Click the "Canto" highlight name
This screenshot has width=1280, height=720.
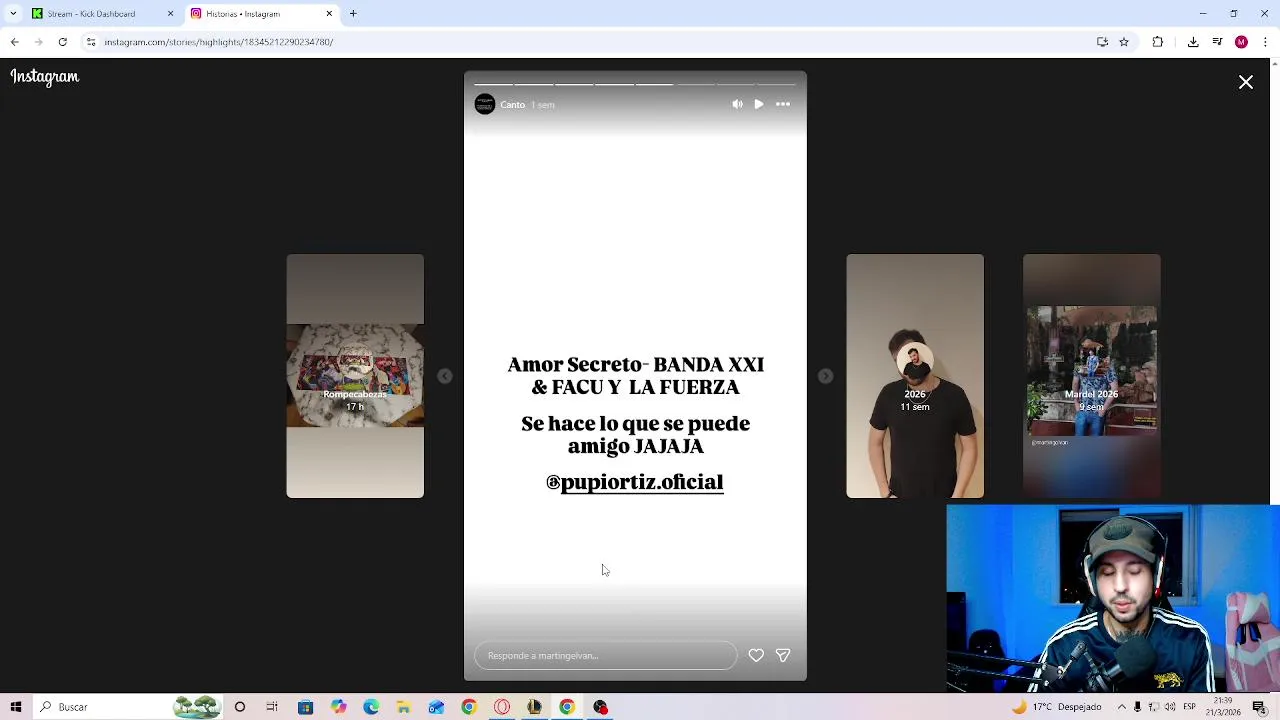pyautogui.click(x=512, y=104)
